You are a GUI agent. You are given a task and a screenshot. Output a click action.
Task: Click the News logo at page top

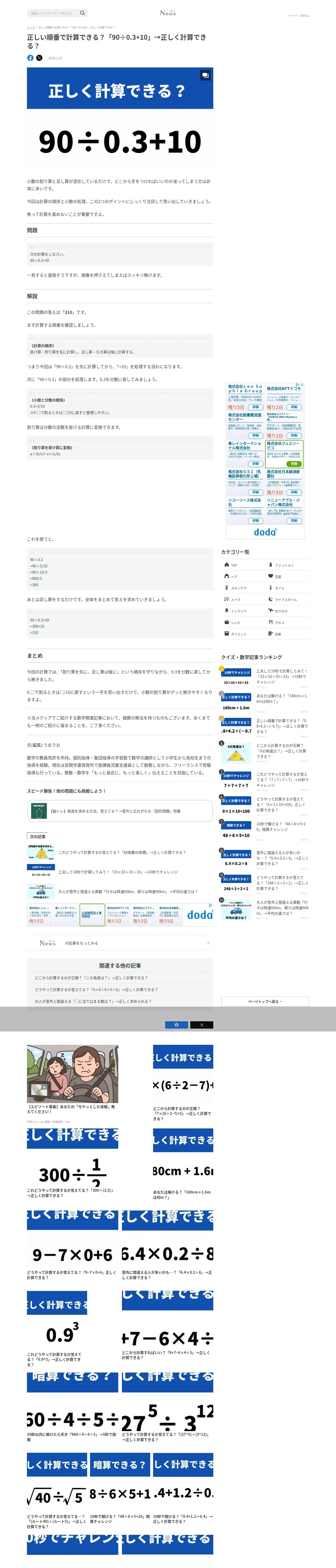[168, 13]
